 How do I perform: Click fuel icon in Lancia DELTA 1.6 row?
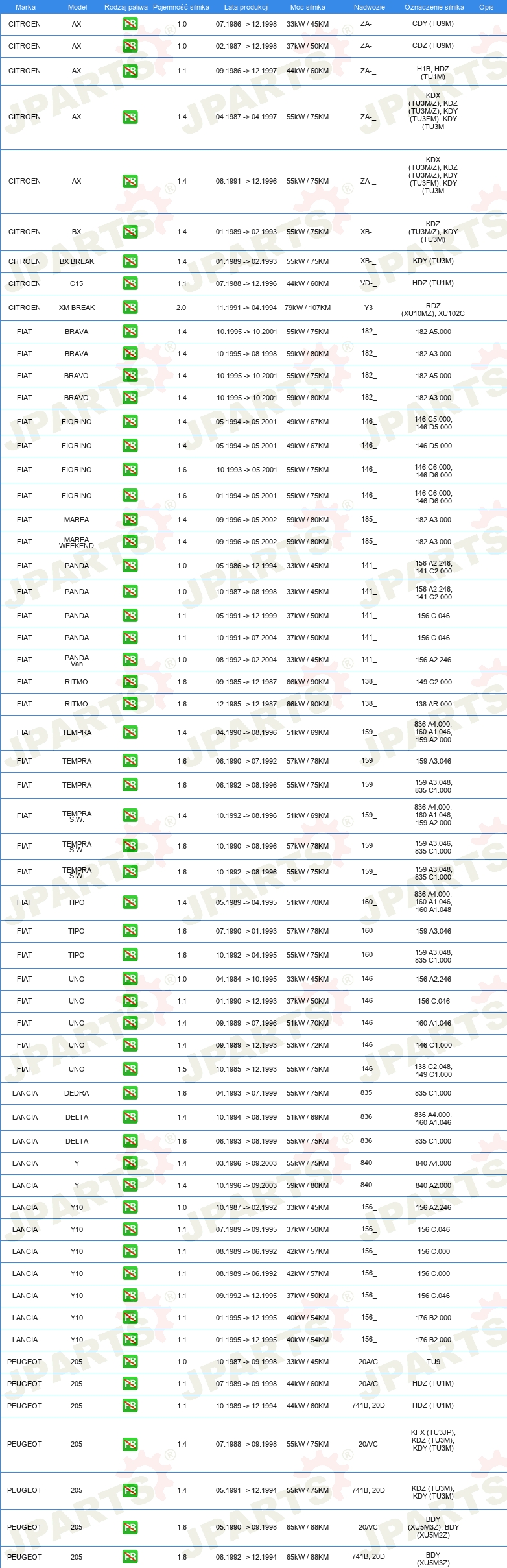pos(130,1141)
